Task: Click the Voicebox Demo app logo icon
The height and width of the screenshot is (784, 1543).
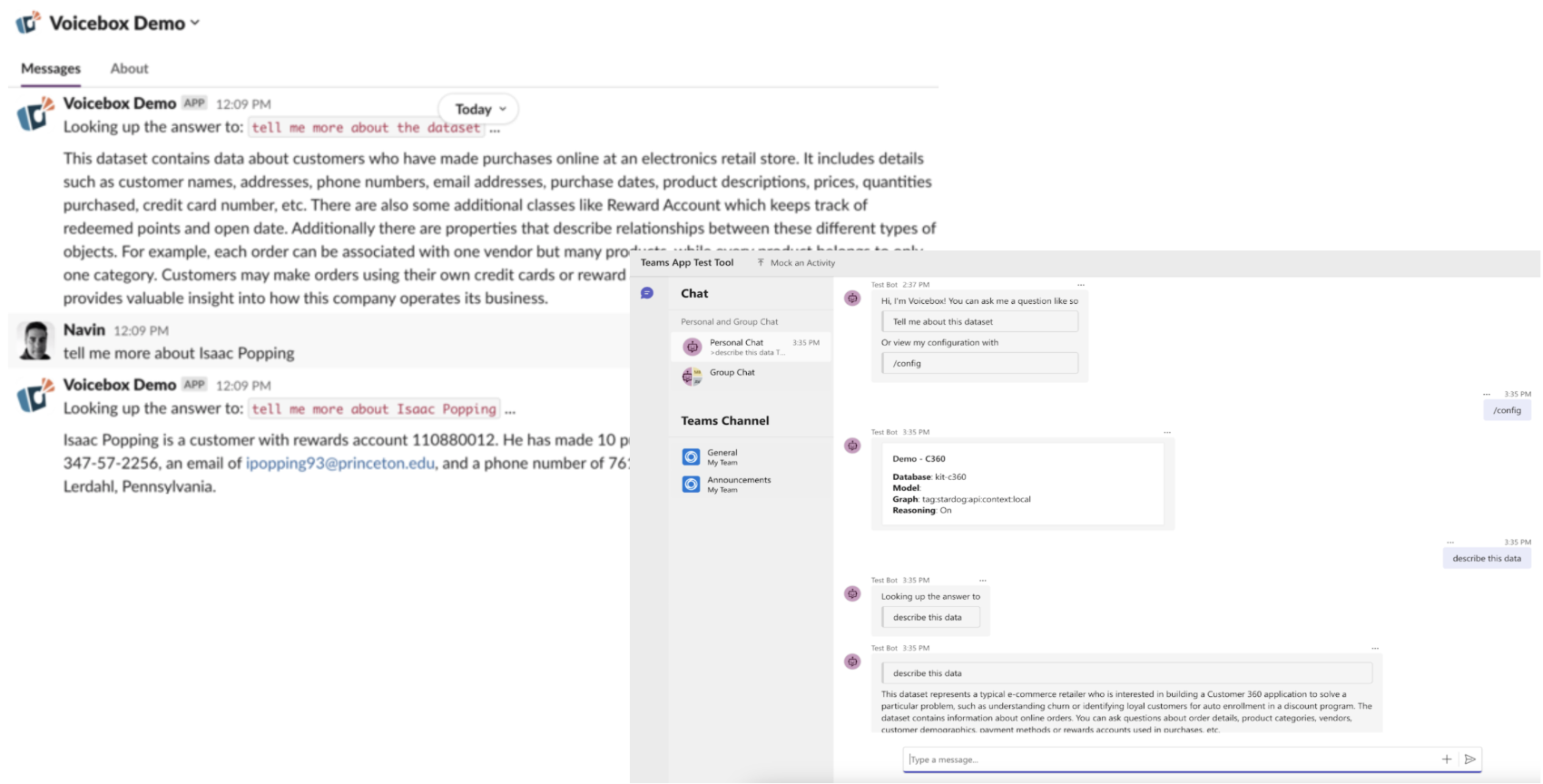Action: point(28,23)
